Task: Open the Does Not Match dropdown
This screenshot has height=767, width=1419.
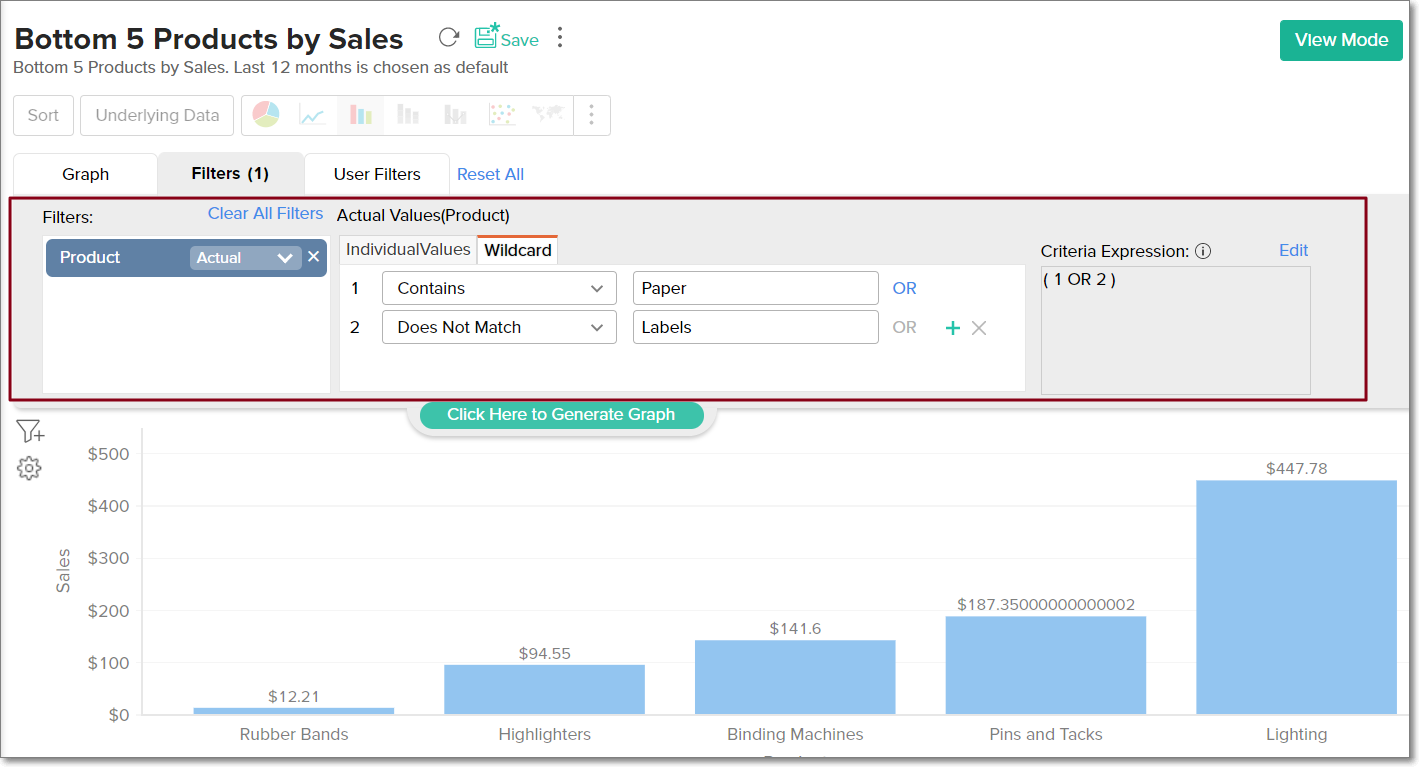Action: [499, 327]
